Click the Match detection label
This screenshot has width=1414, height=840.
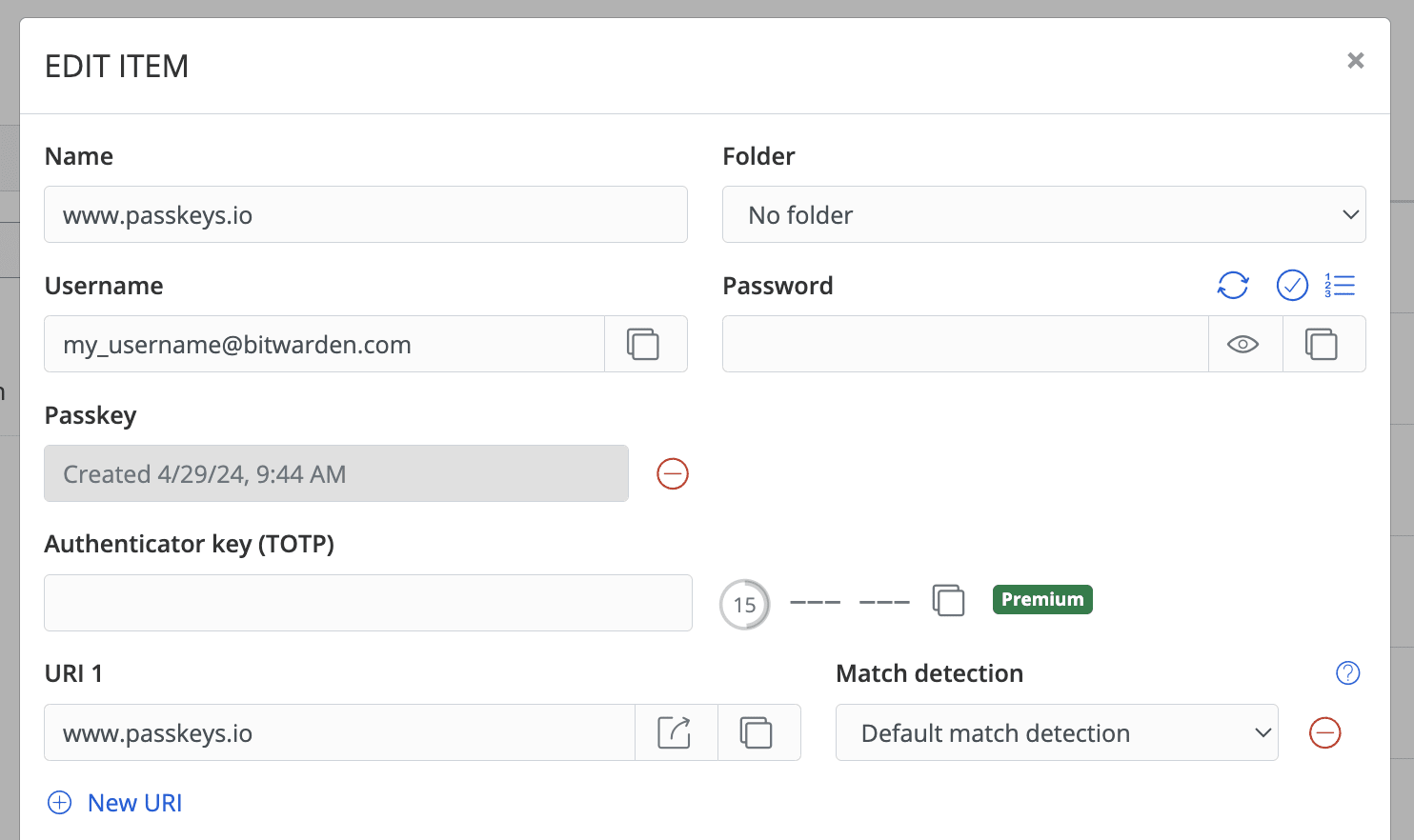point(930,673)
